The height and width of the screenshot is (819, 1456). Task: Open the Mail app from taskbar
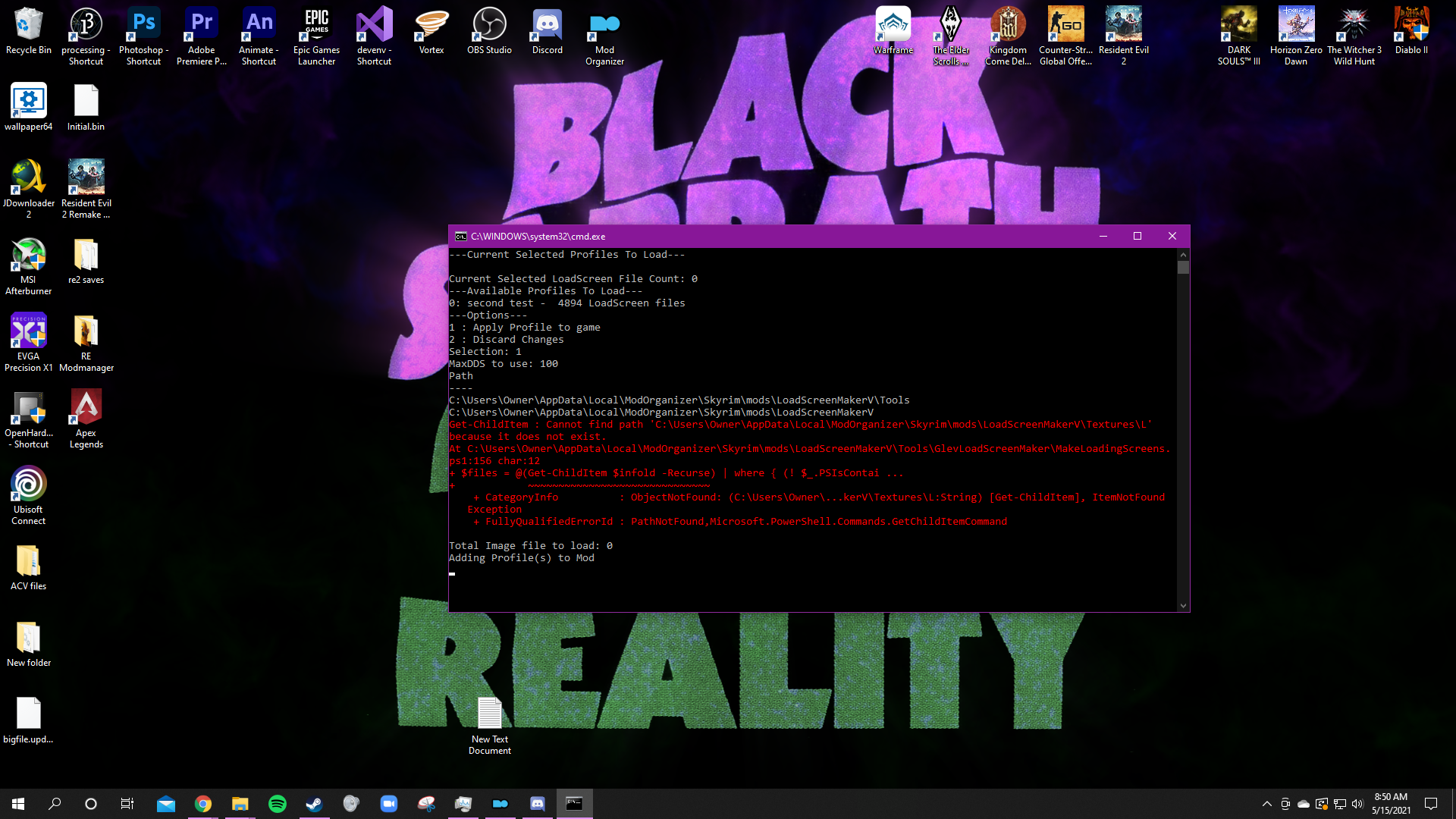[x=165, y=804]
